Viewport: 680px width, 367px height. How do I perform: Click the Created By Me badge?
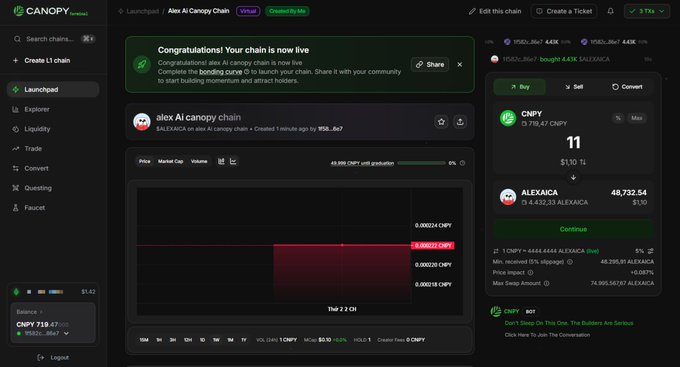pyautogui.click(x=287, y=11)
